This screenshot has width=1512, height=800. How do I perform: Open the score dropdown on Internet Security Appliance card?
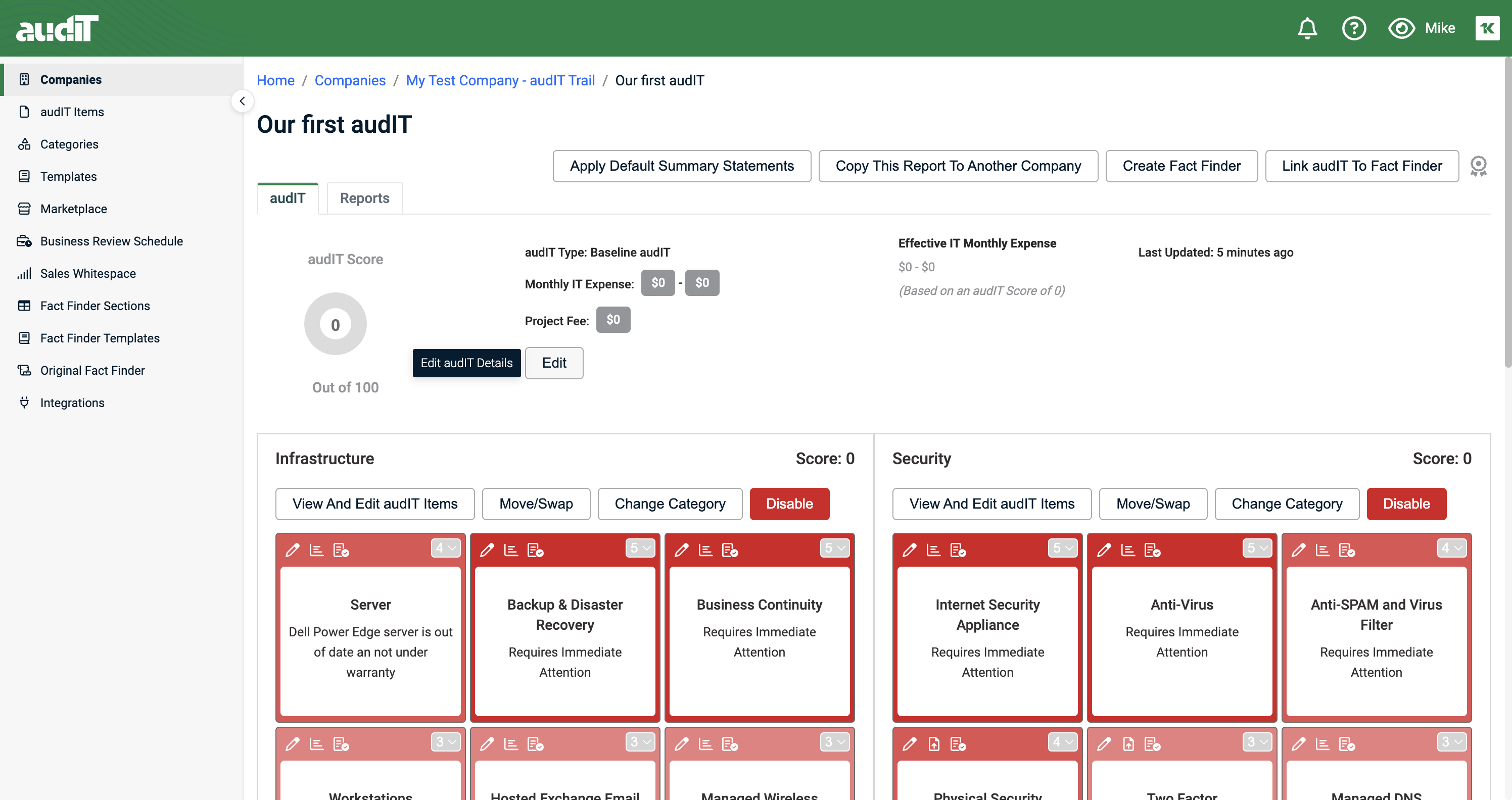(1062, 548)
